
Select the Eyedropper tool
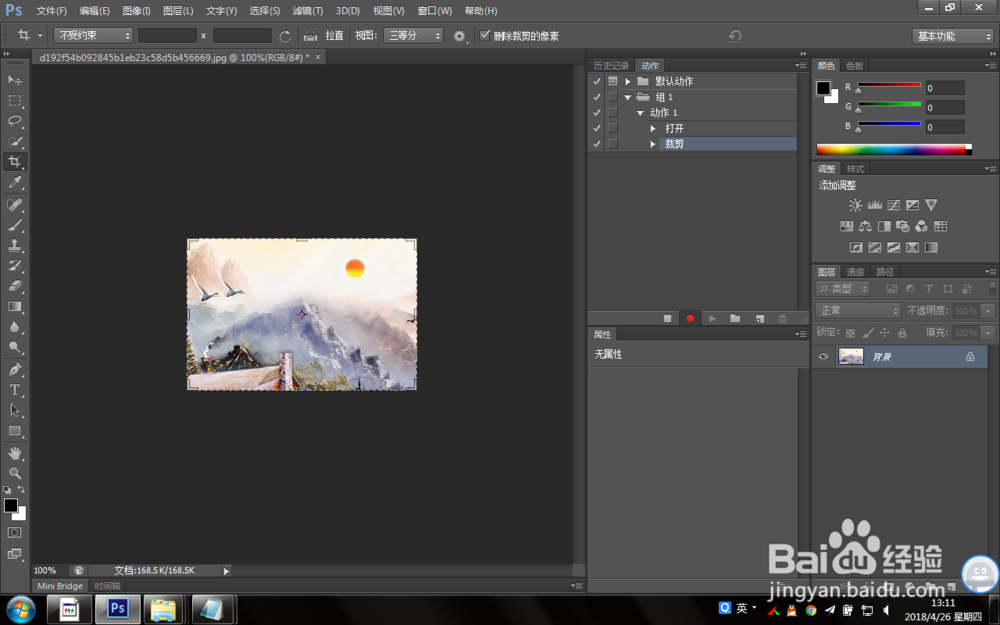click(x=15, y=182)
